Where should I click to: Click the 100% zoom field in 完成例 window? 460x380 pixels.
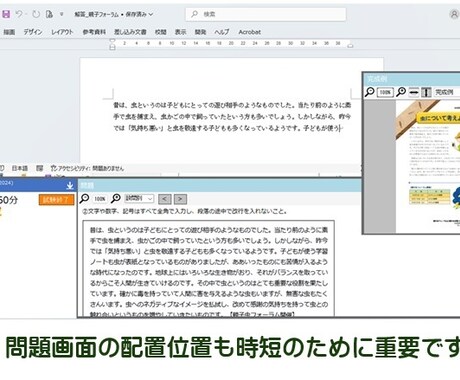click(x=385, y=92)
